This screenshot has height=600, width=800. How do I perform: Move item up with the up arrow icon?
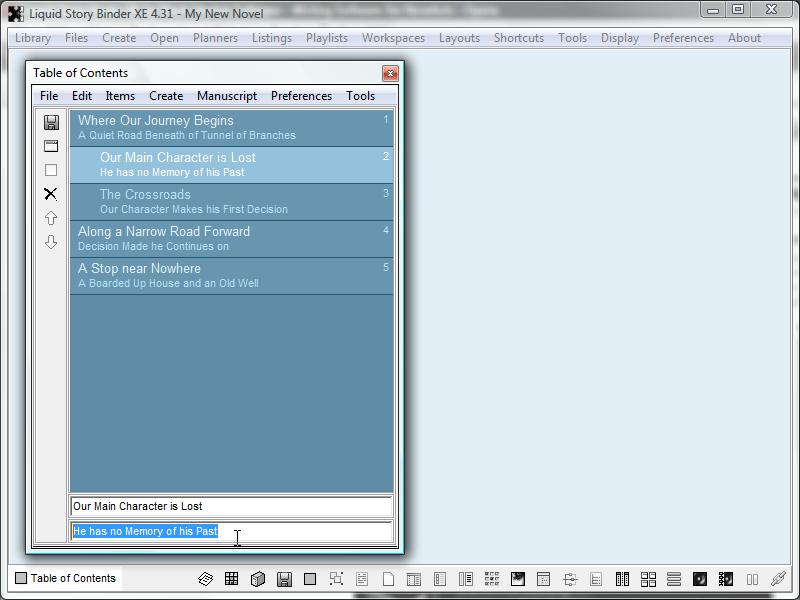[51, 218]
